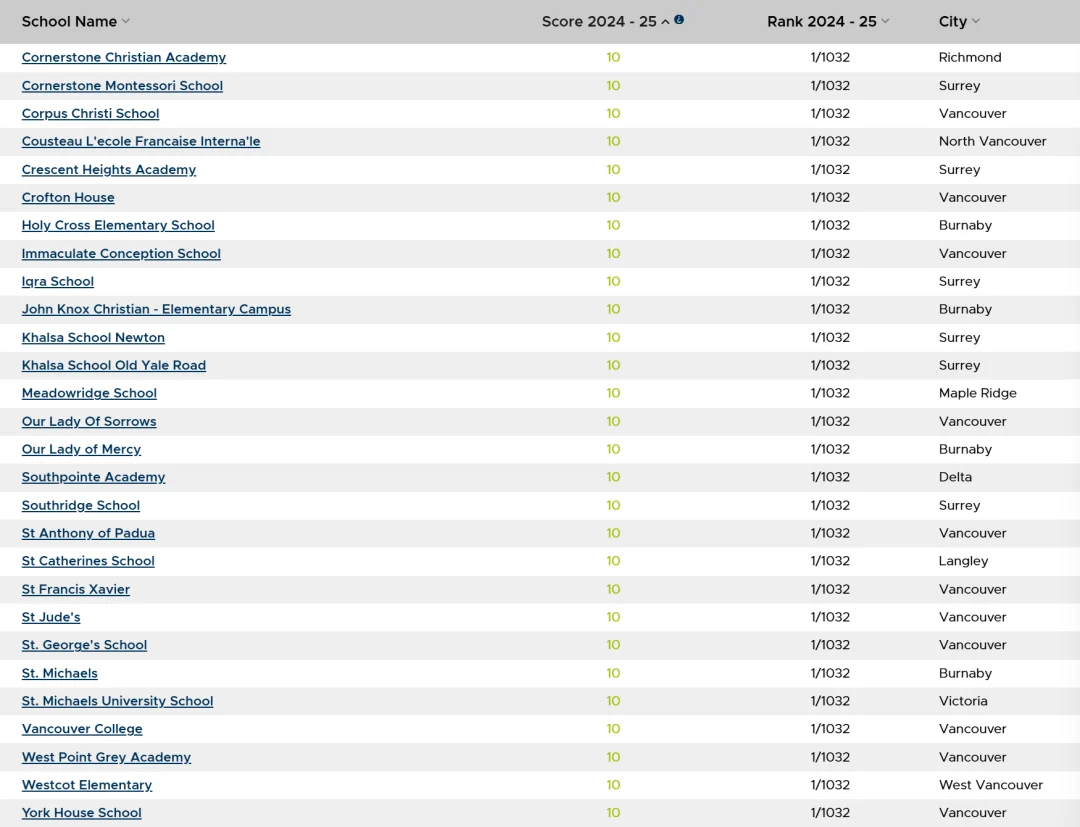The width and height of the screenshot is (1080, 827).
Task: Open Our Lady of Mercy link
Action: coord(81,449)
